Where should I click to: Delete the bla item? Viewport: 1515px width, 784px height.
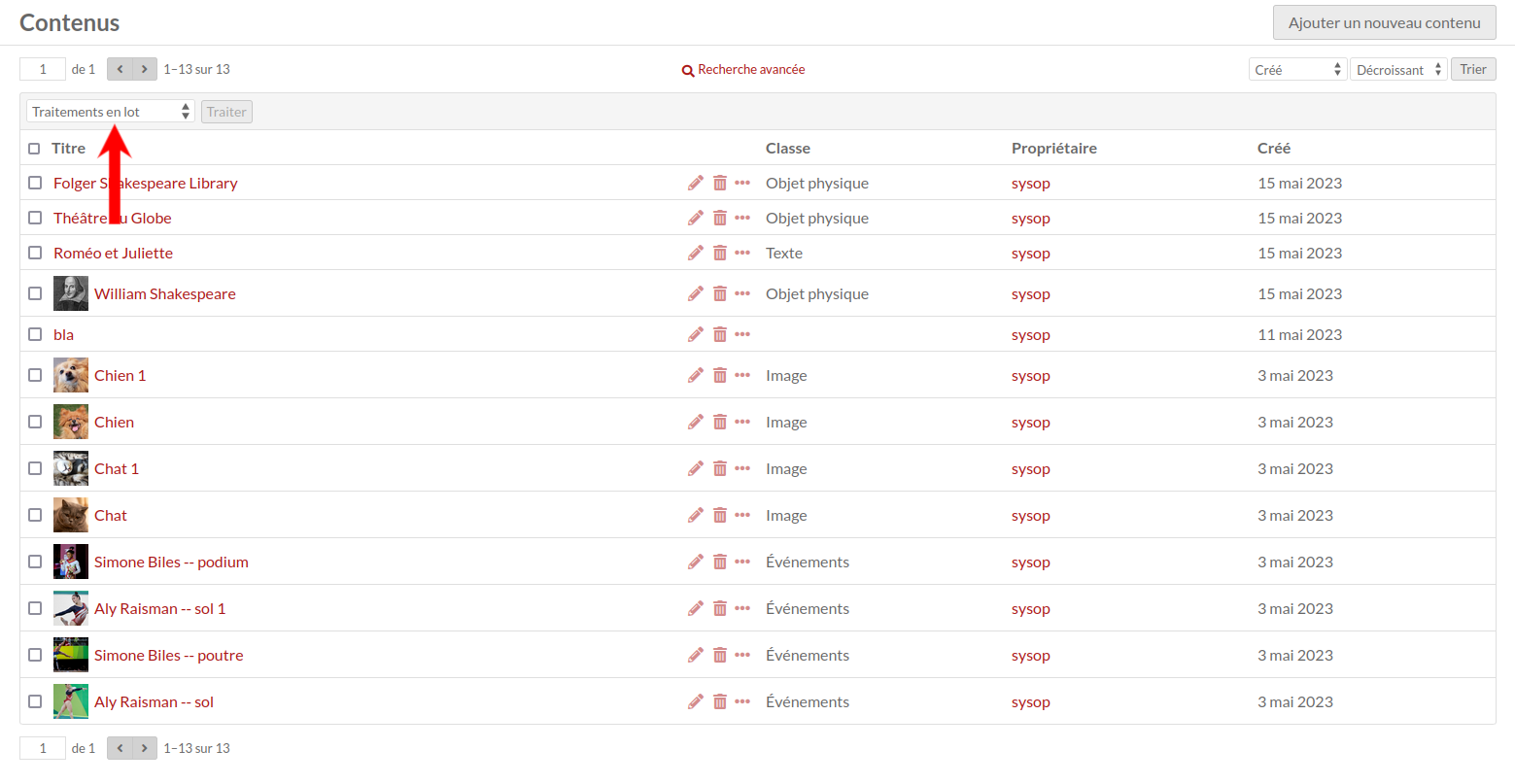(x=720, y=334)
